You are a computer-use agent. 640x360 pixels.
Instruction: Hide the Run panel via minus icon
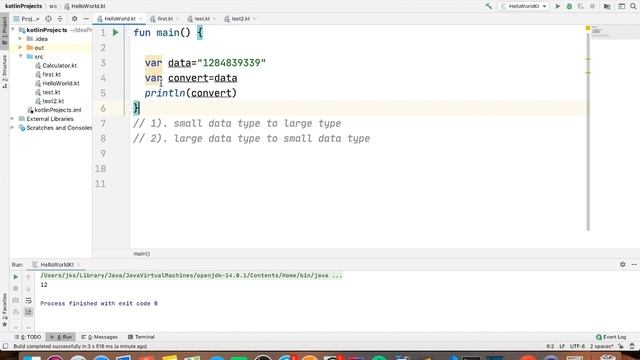(634, 264)
